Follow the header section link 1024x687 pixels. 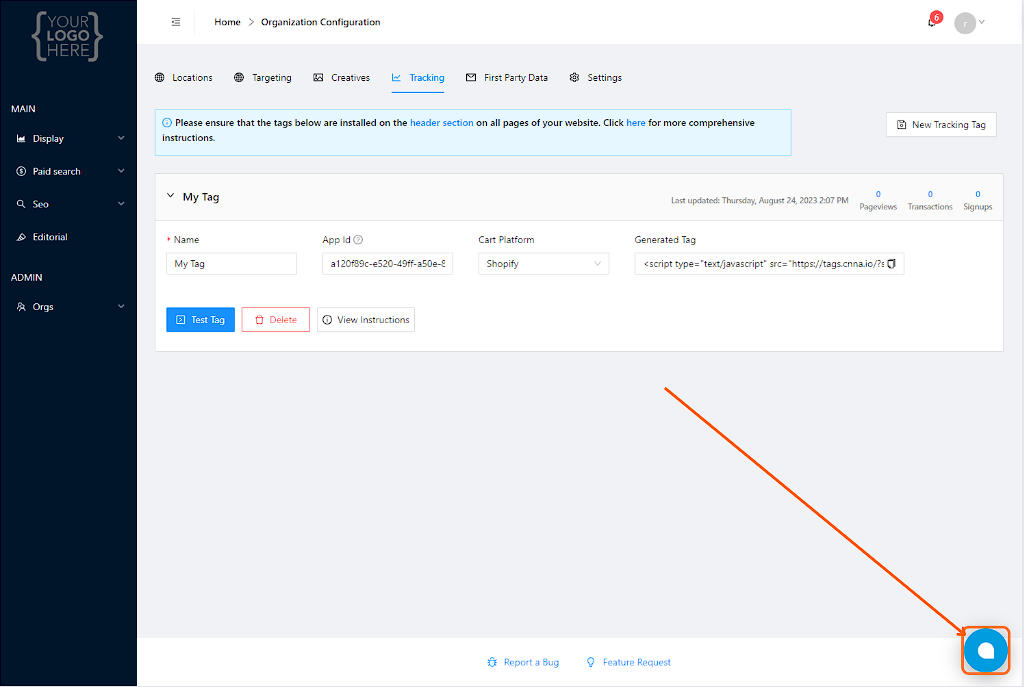click(441, 123)
